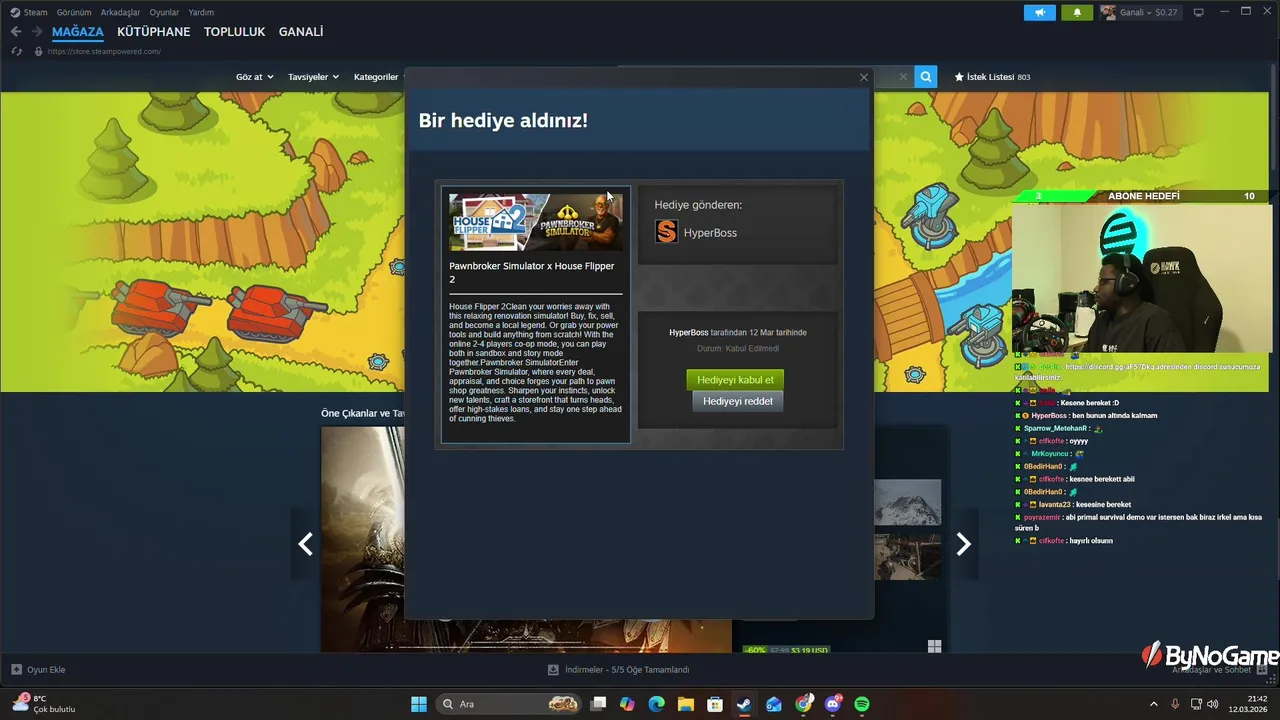
Task: Expand the Tavsiyeler dropdown
Action: [x=313, y=77]
